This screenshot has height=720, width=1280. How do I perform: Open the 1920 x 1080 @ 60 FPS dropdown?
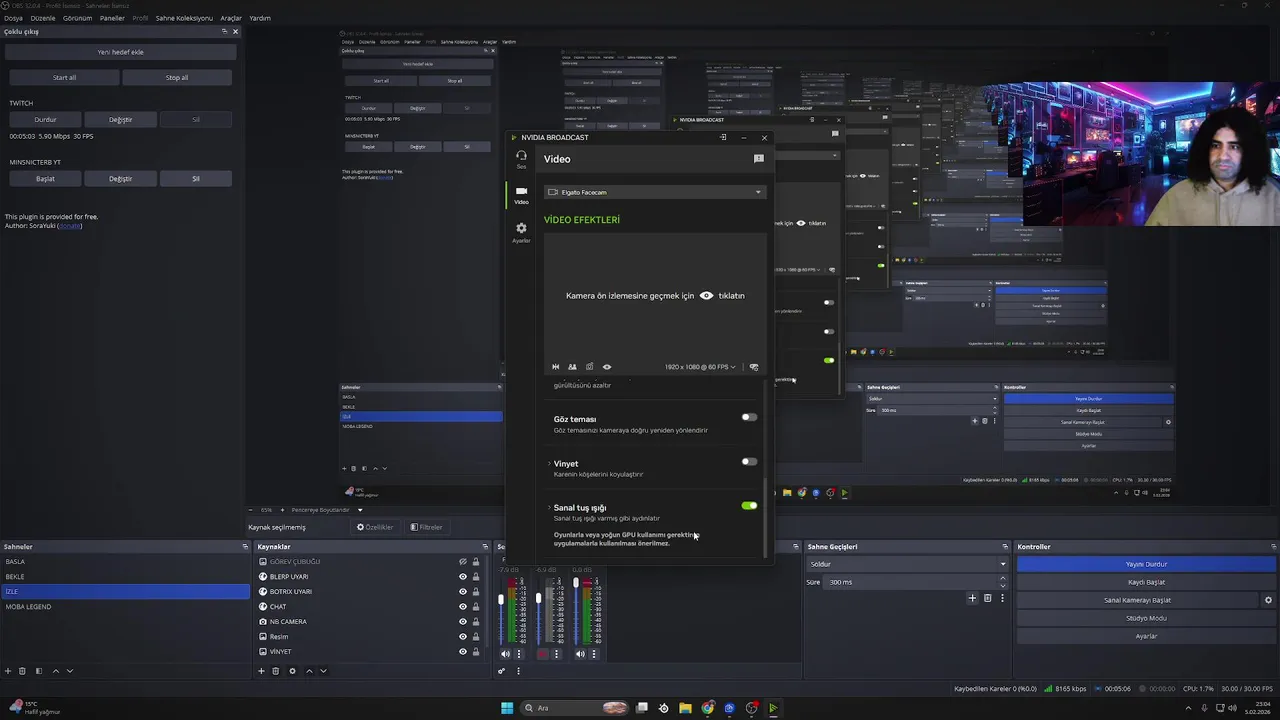(700, 367)
